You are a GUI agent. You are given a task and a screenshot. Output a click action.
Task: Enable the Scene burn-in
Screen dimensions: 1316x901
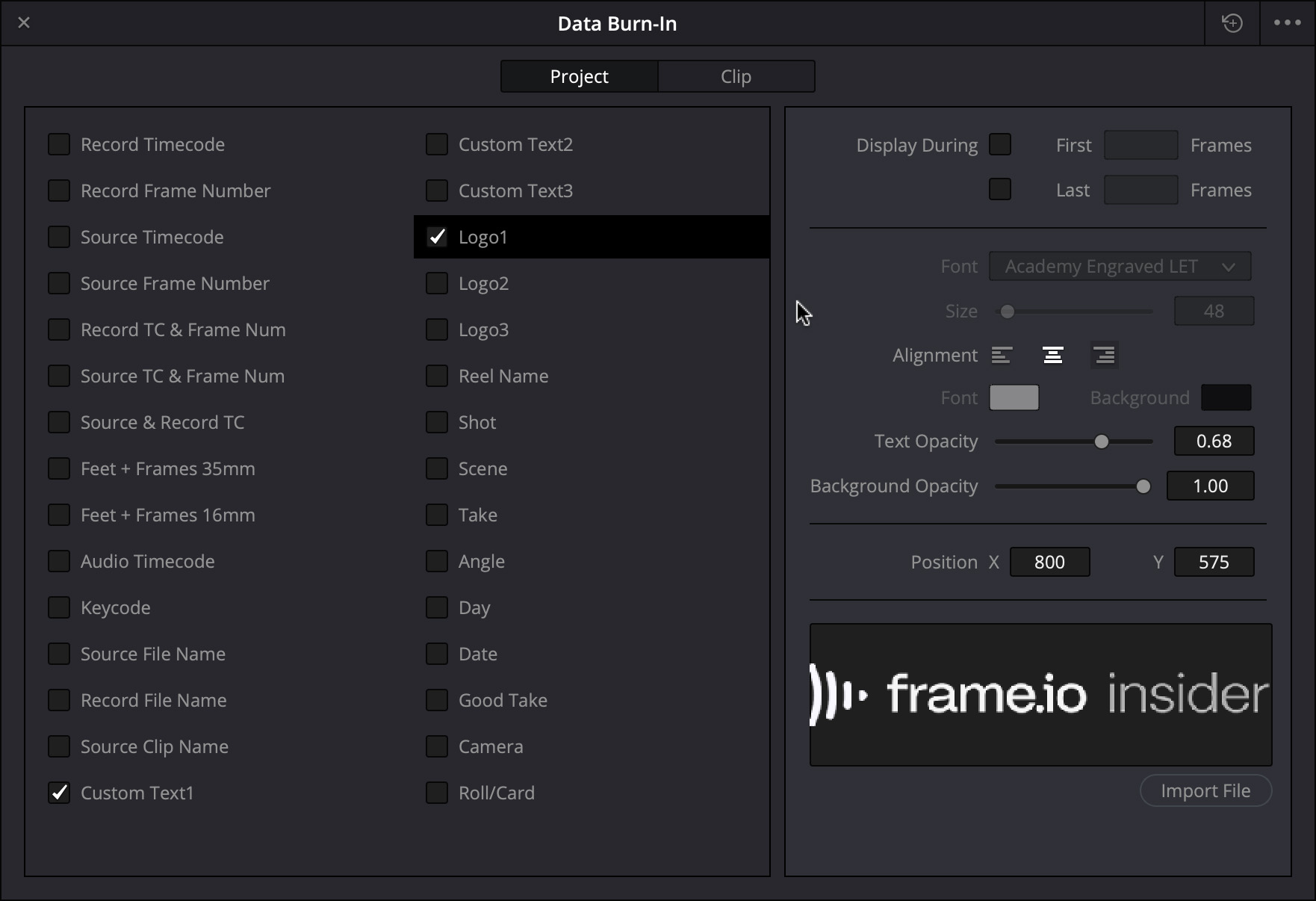(x=437, y=468)
